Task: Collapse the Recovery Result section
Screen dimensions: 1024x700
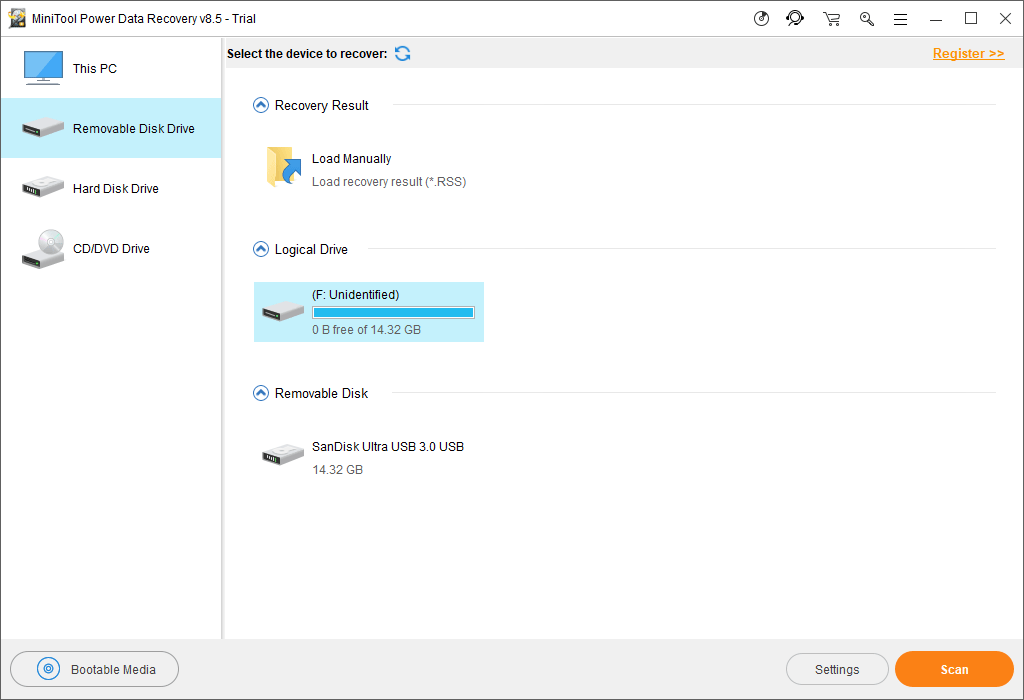Action: (x=261, y=105)
